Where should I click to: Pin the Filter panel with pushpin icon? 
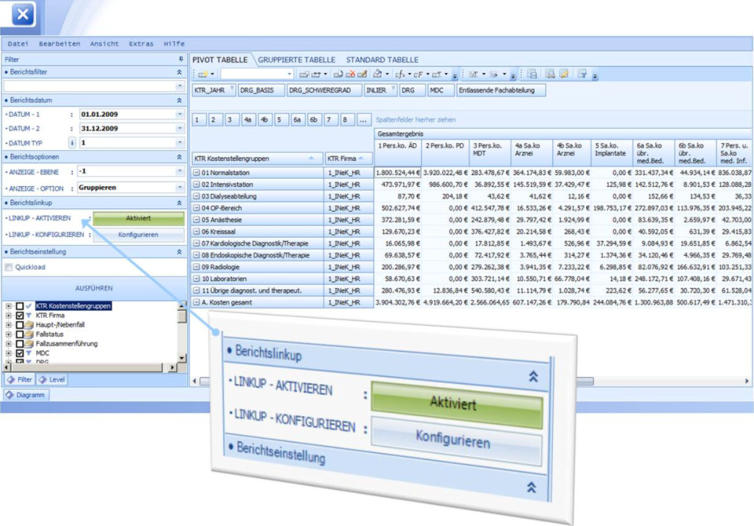click(x=180, y=60)
